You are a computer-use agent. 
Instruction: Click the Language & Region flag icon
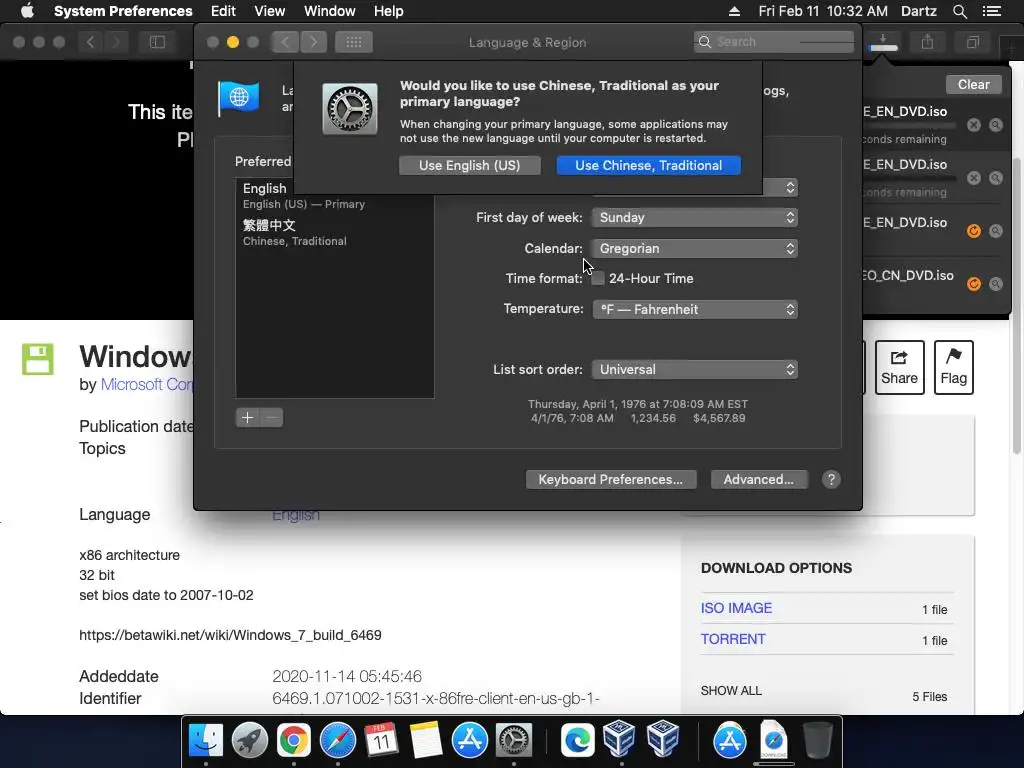(x=238, y=99)
